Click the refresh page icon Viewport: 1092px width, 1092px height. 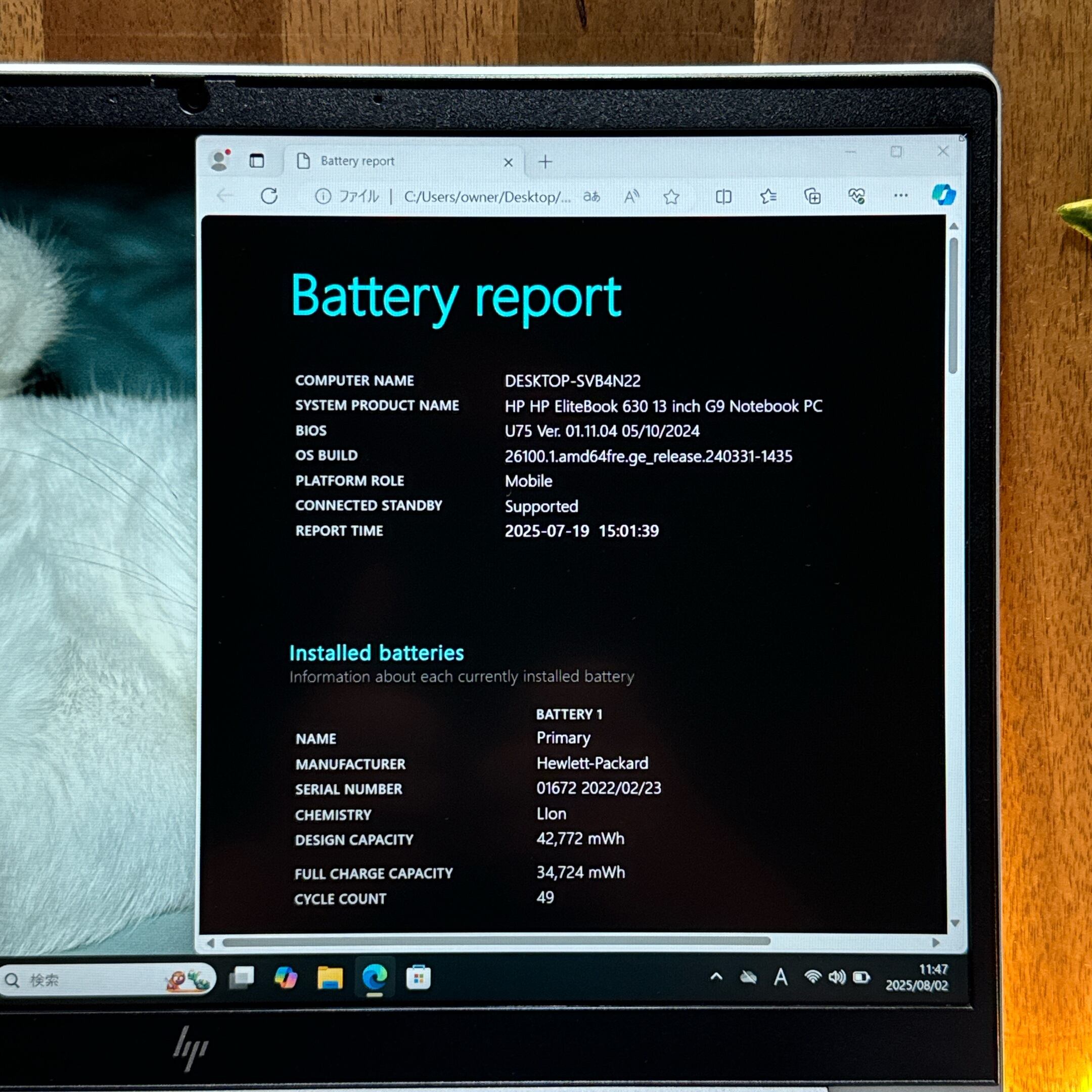(269, 196)
